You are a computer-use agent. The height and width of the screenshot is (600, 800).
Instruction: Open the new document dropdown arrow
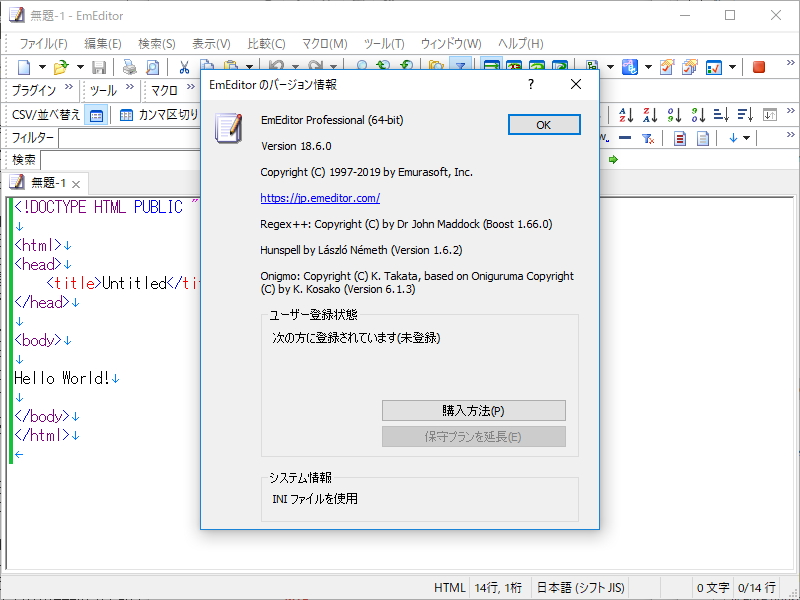pyautogui.click(x=42, y=66)
